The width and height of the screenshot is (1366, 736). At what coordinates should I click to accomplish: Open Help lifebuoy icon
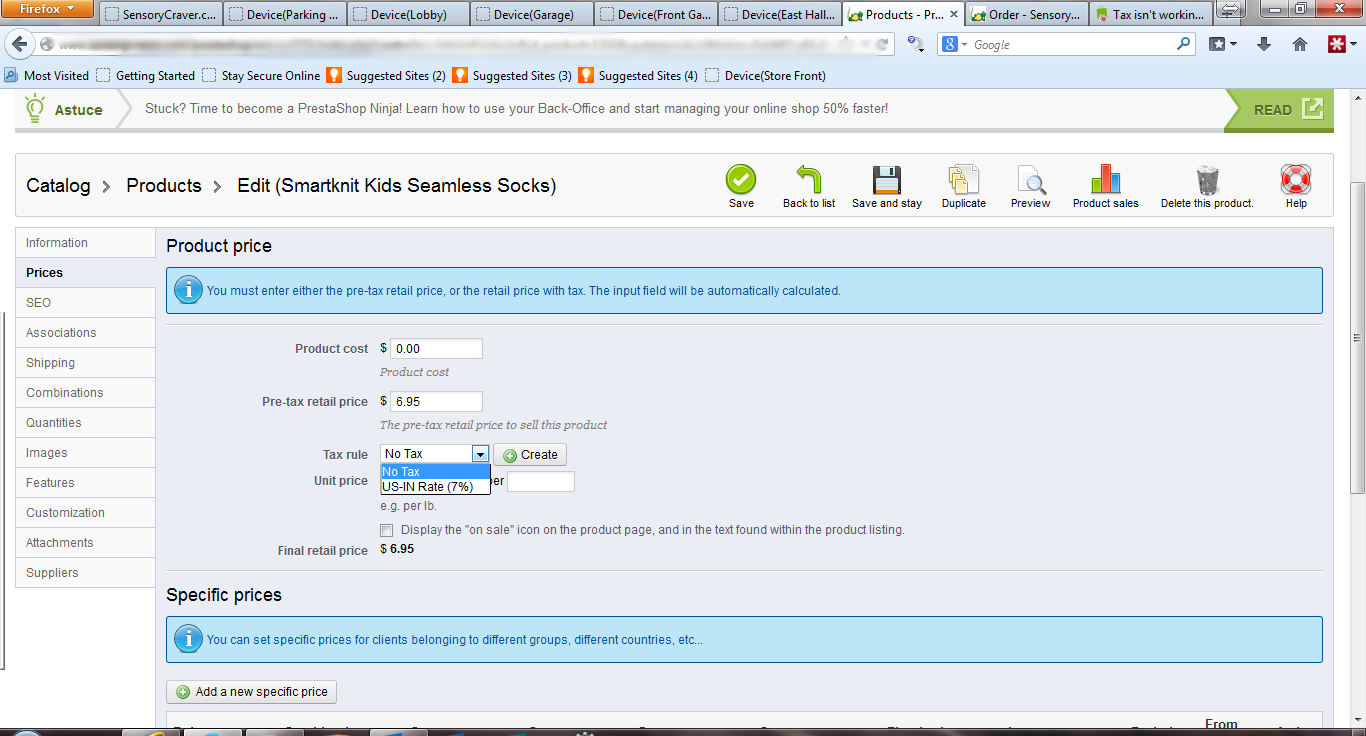pyautogui.click(x=1296, y=179)
